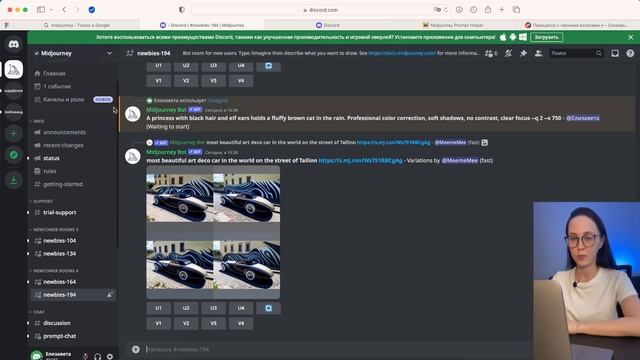640x360 pixels.
Task: Regenerate images with the lower blue refresh button
Action: [x=268, y=308]
